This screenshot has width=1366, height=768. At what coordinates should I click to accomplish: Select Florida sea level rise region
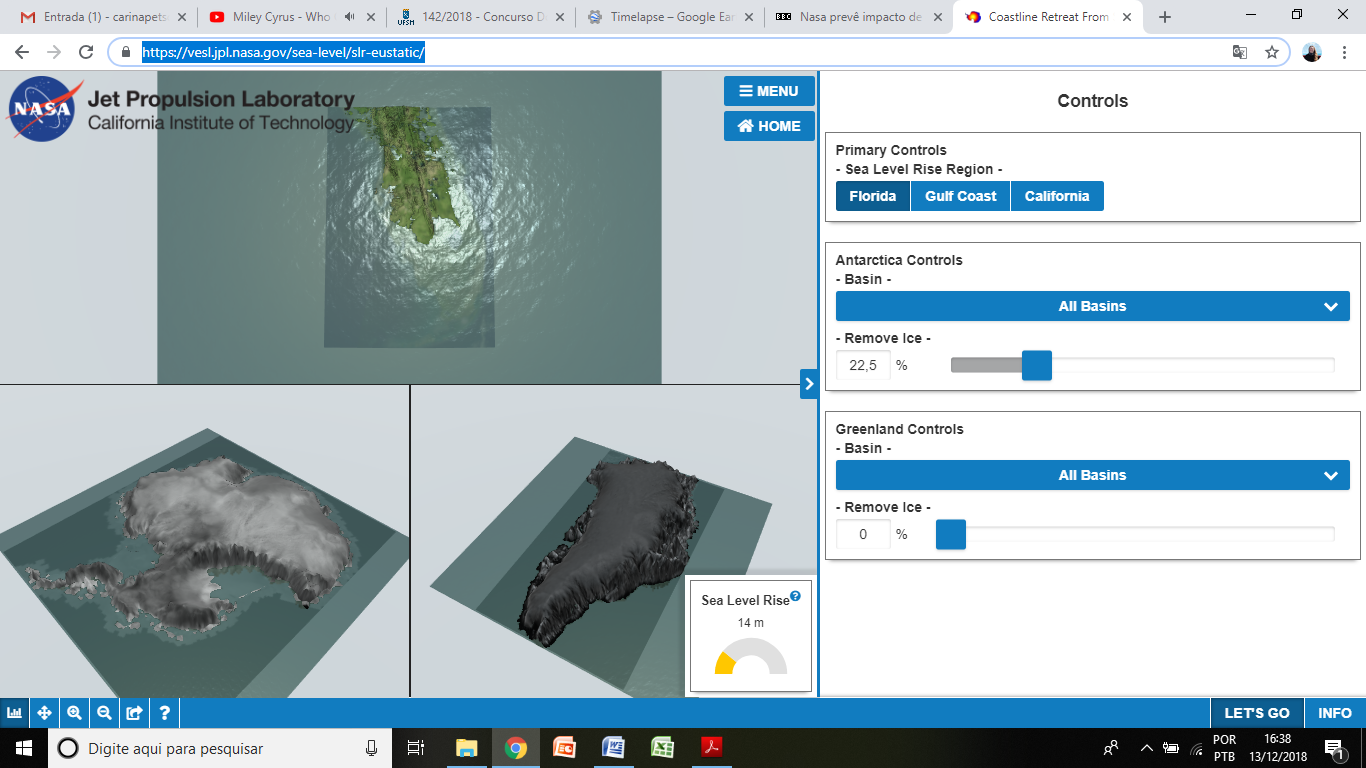[872, 196]
